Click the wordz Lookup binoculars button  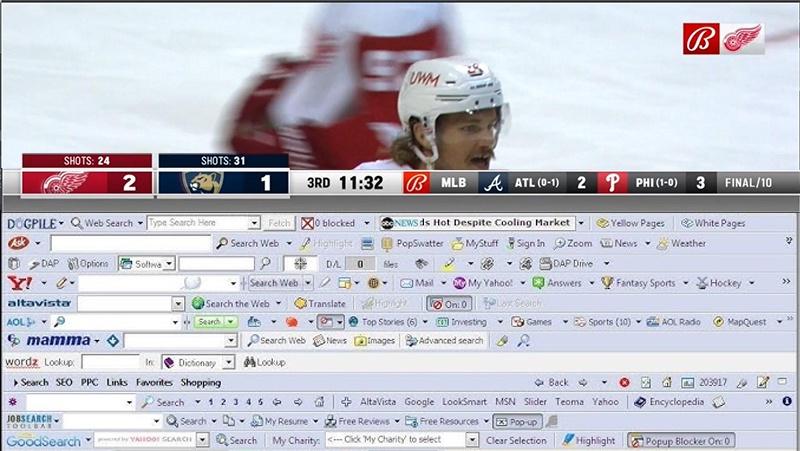pyautogui.click(x=264, y=362)
